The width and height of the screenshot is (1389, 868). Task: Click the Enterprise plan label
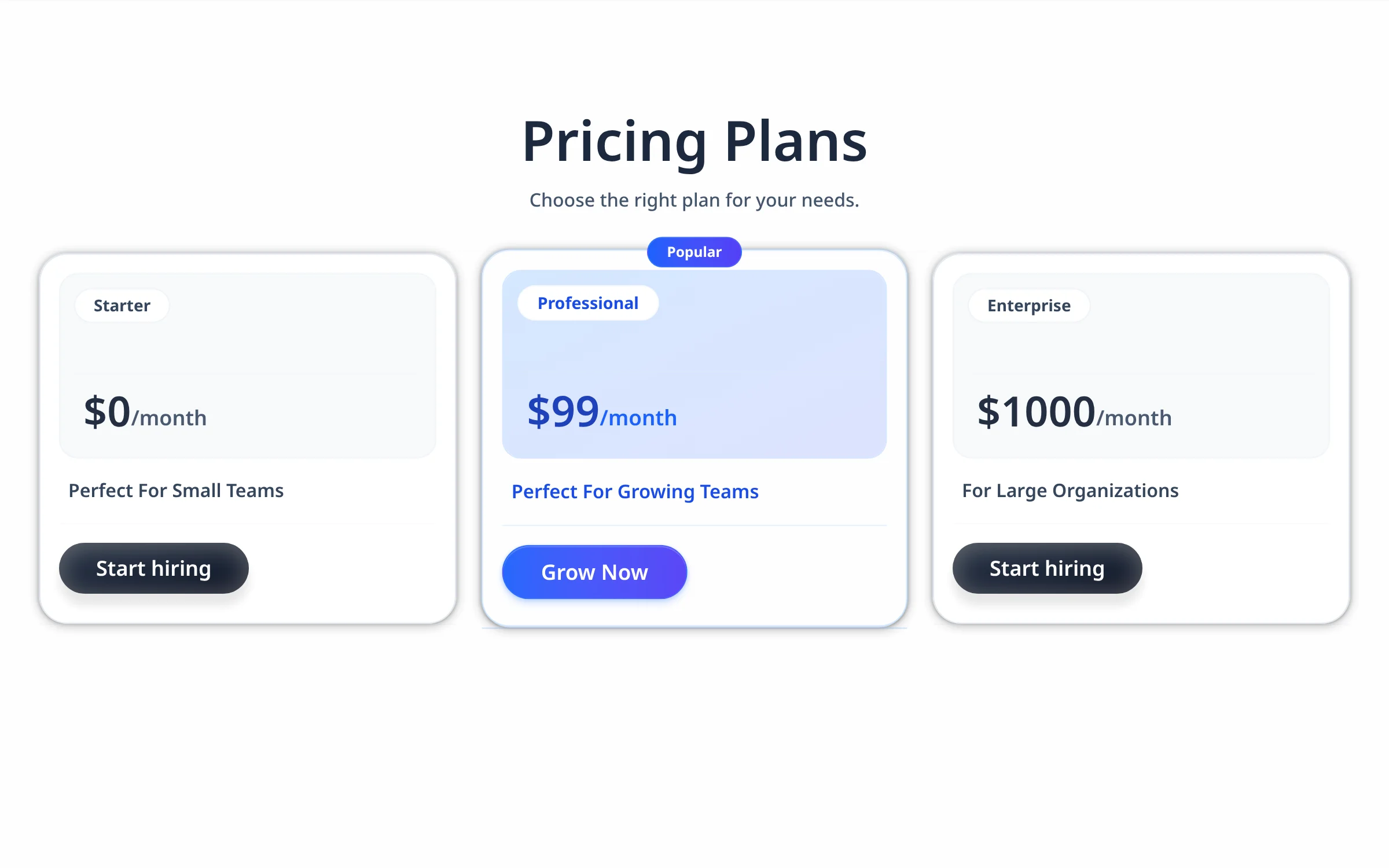coord(1029,305)
